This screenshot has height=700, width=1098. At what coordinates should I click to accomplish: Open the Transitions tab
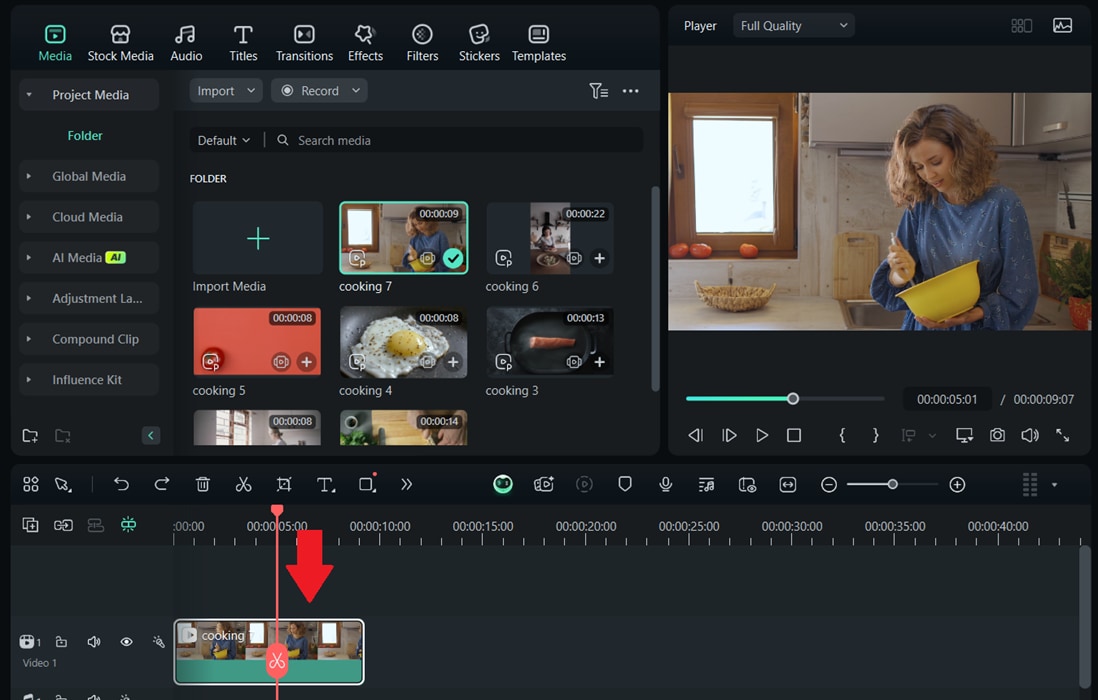(304, 43)
